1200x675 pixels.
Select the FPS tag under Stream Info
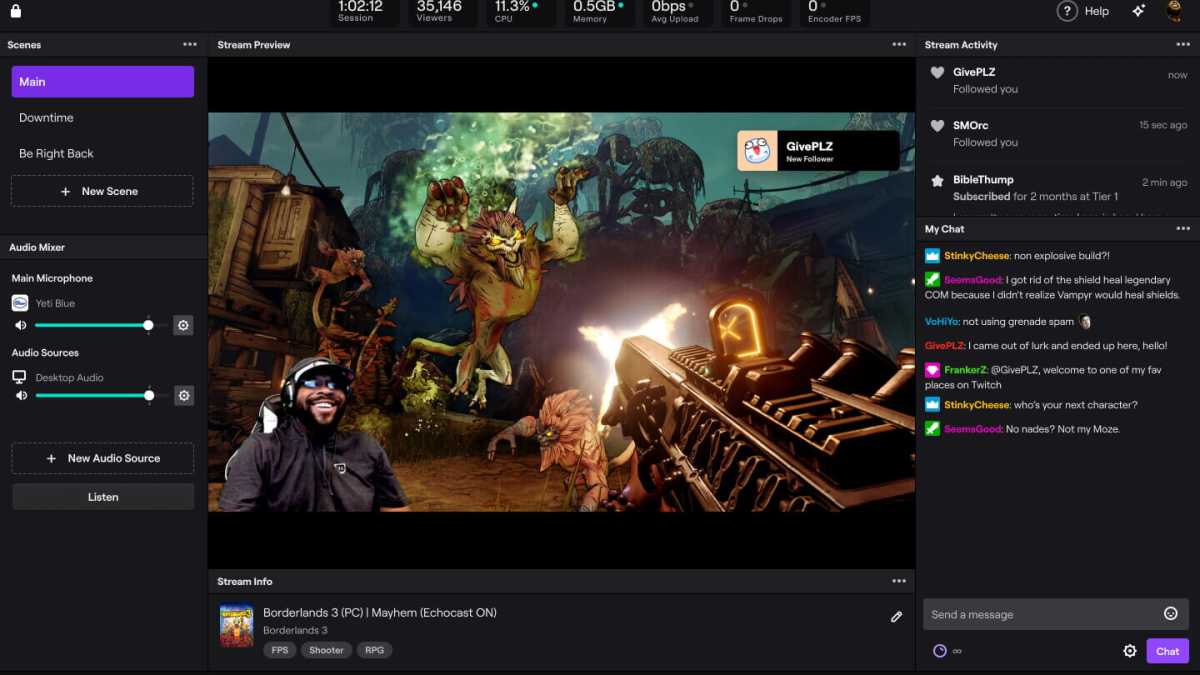[x=280, y=650]
